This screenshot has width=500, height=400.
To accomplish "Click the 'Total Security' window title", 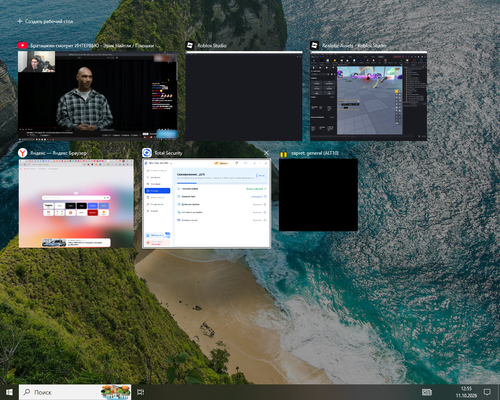I will coord(168,153).
